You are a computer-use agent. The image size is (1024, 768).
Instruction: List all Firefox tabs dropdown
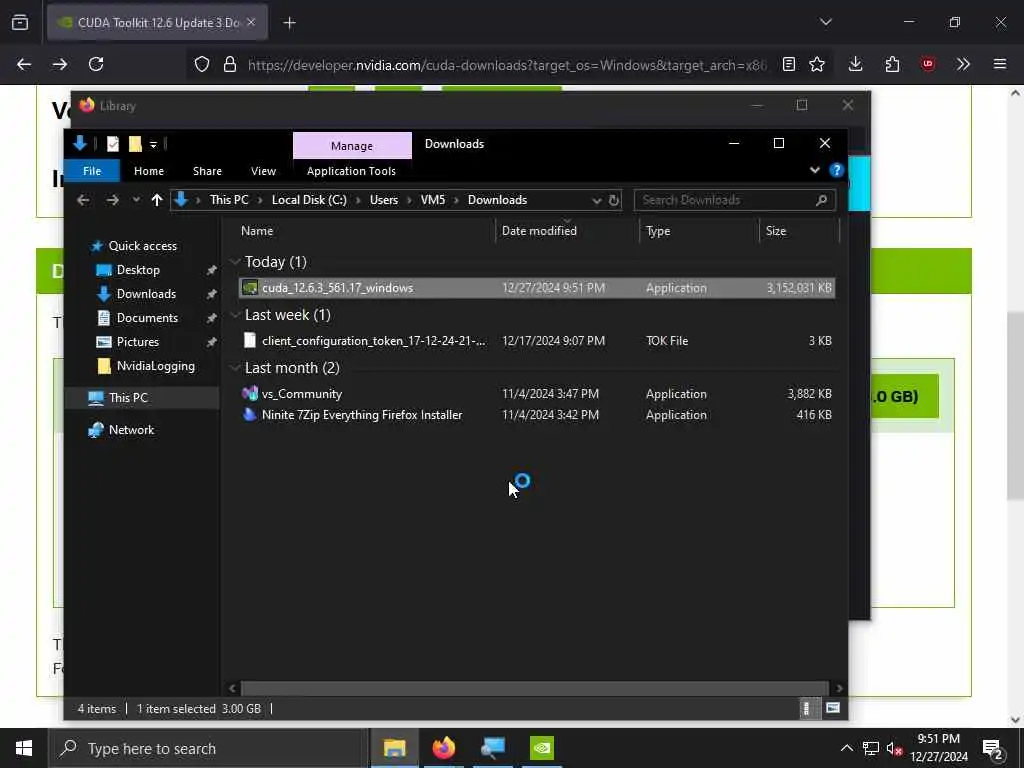pyautogui.click(x=825, y=22)
